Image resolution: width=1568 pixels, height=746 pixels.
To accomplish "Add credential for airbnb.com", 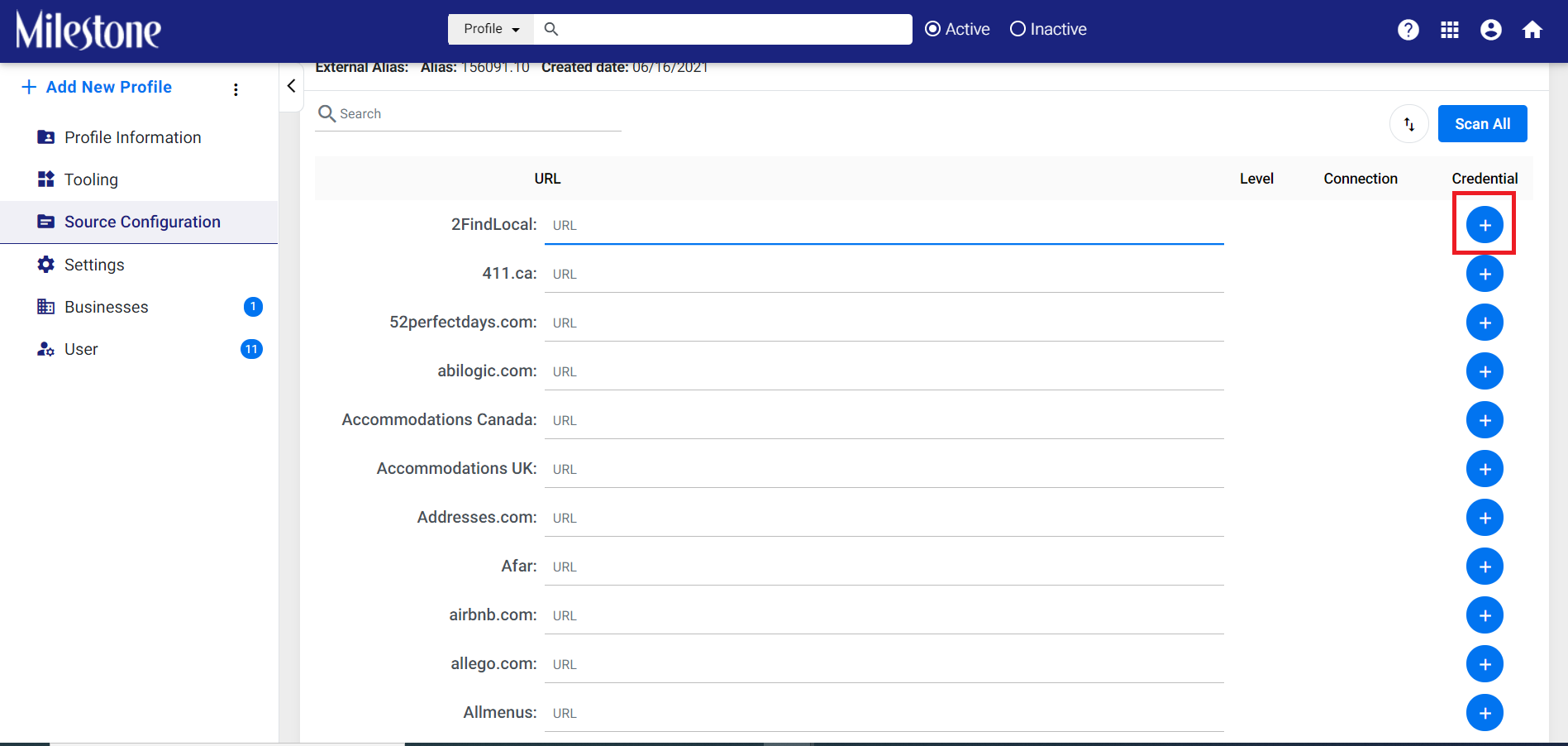I will click(x=1485, y=615).
